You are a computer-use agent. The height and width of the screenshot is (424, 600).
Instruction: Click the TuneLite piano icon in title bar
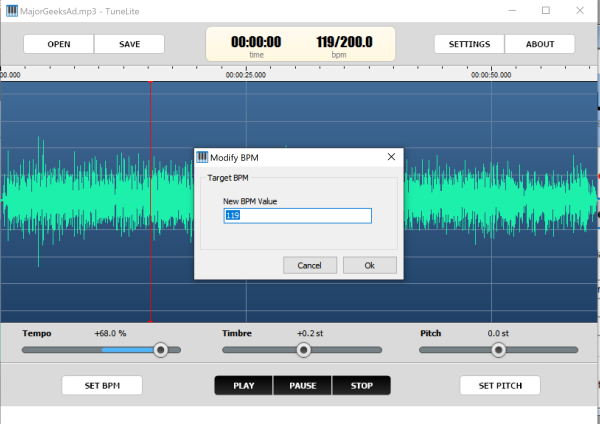click(10, 10)
